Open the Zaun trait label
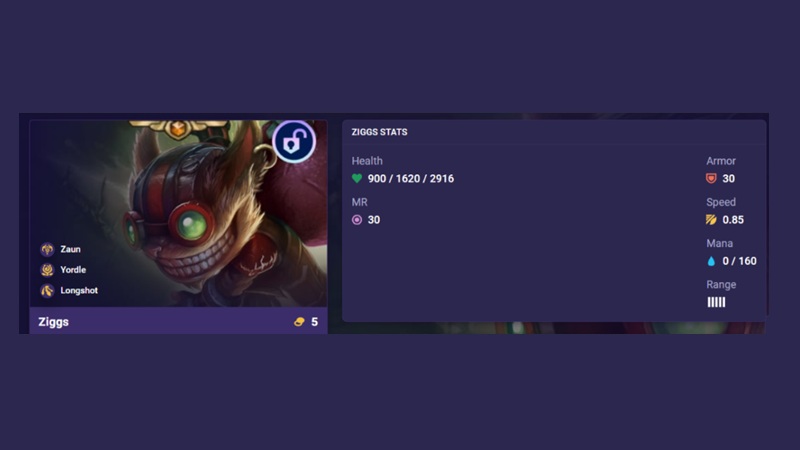Viewport: 800px width, 450px height. [70, 249]
